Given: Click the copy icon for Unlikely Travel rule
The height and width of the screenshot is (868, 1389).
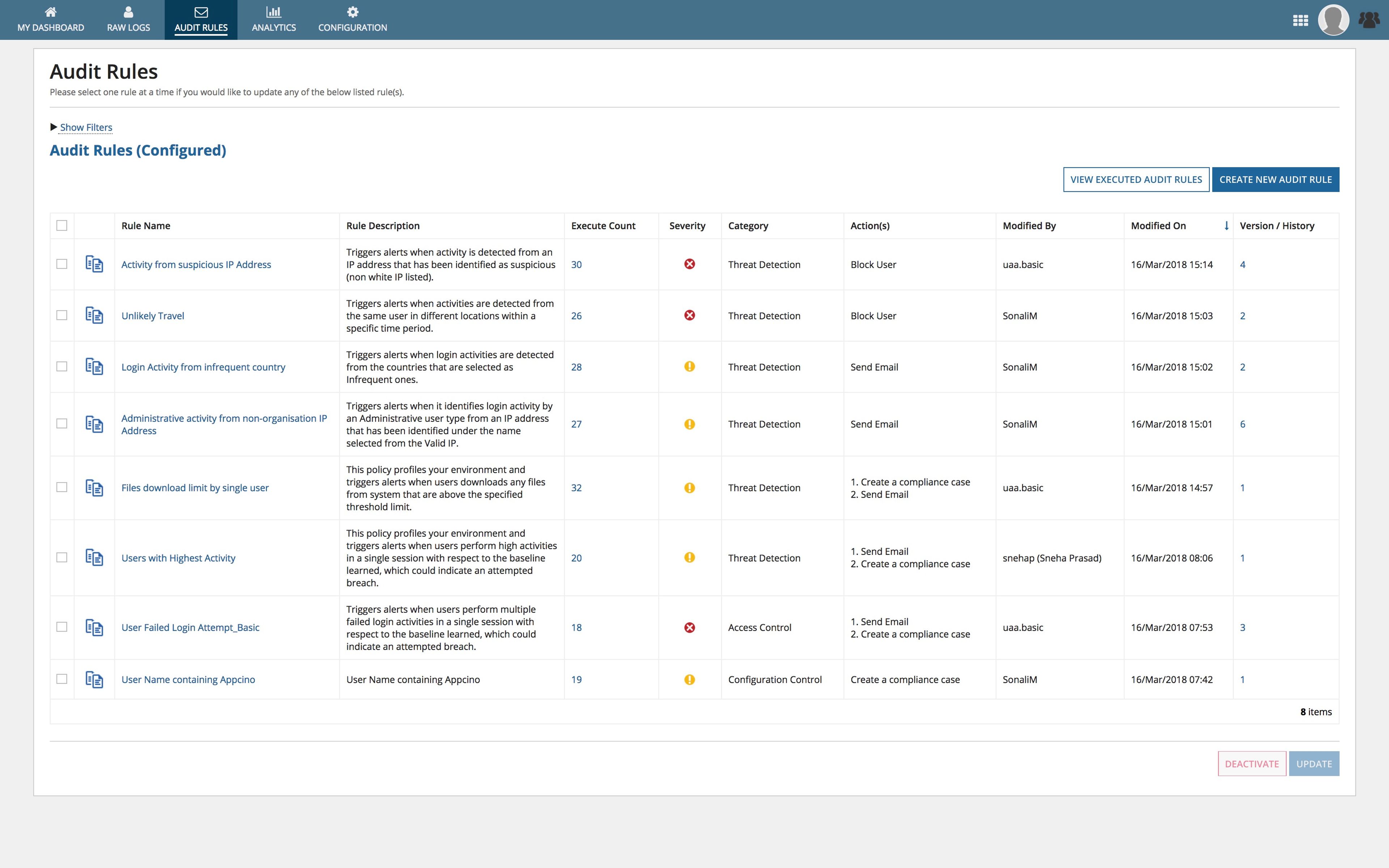Looking at the screenshot, I should pyautogui.click(x=94, y=315).
